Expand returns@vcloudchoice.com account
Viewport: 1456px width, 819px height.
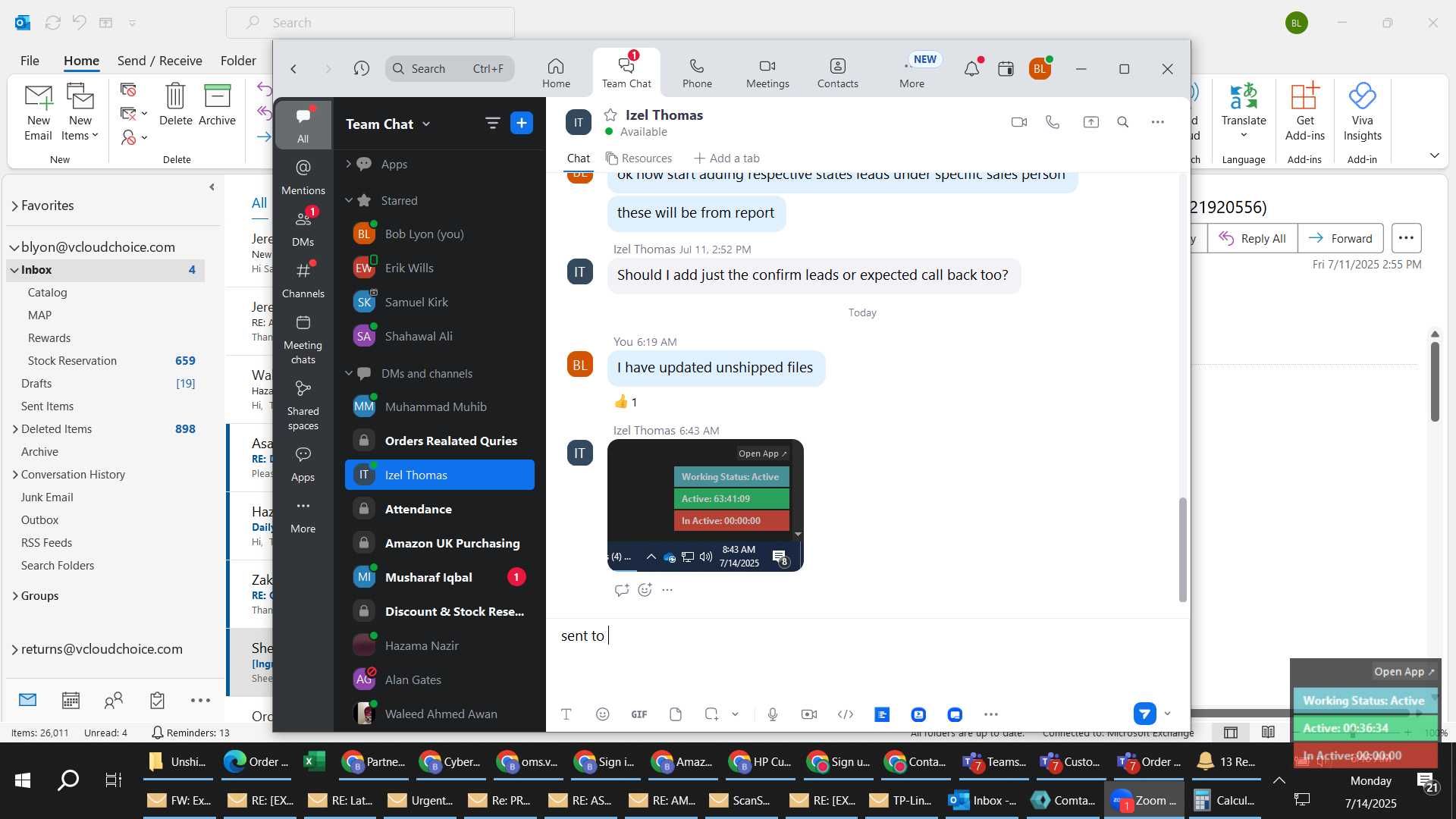coord(14,649)
